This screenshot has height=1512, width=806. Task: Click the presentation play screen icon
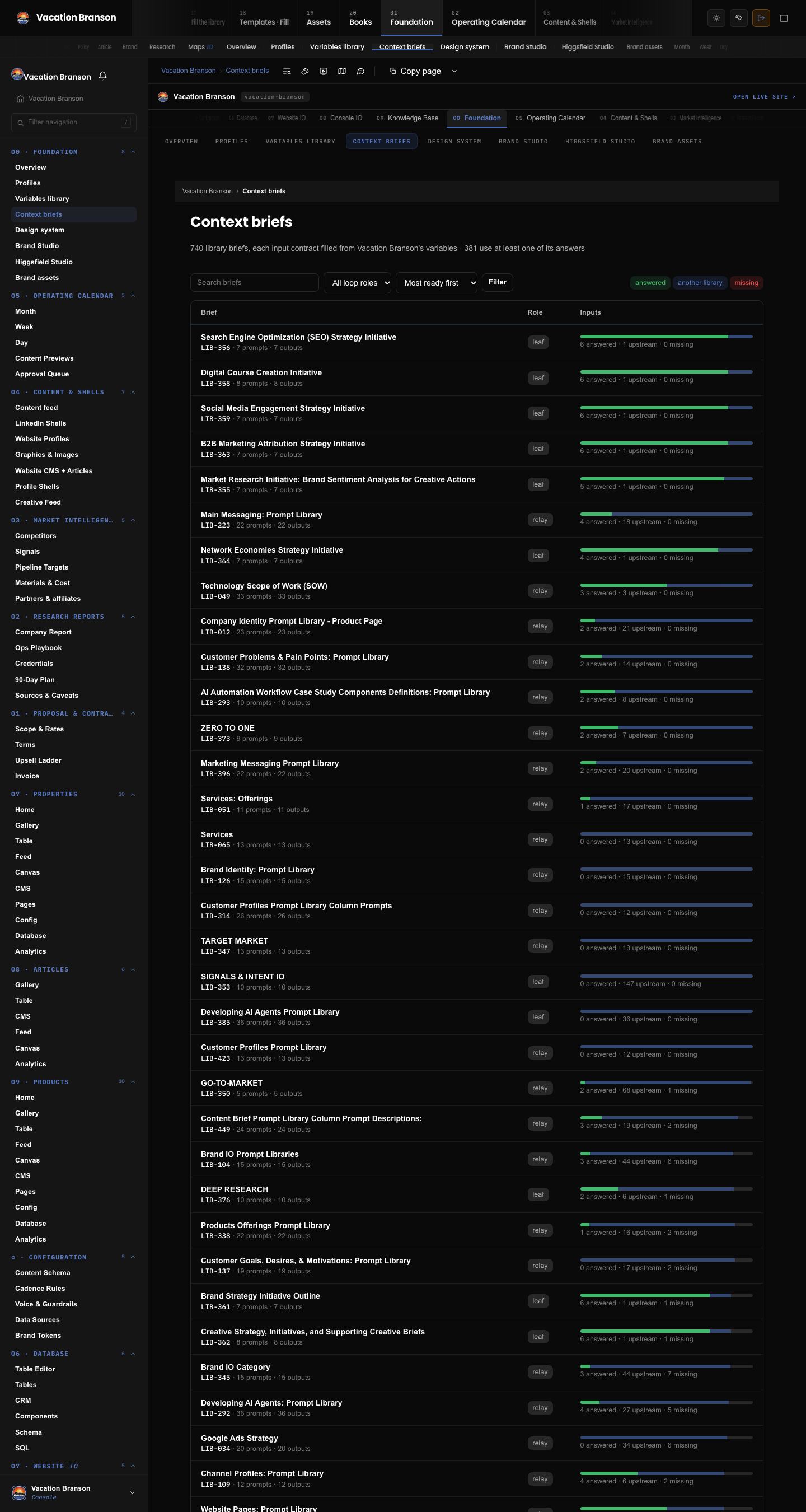(323, 71)
